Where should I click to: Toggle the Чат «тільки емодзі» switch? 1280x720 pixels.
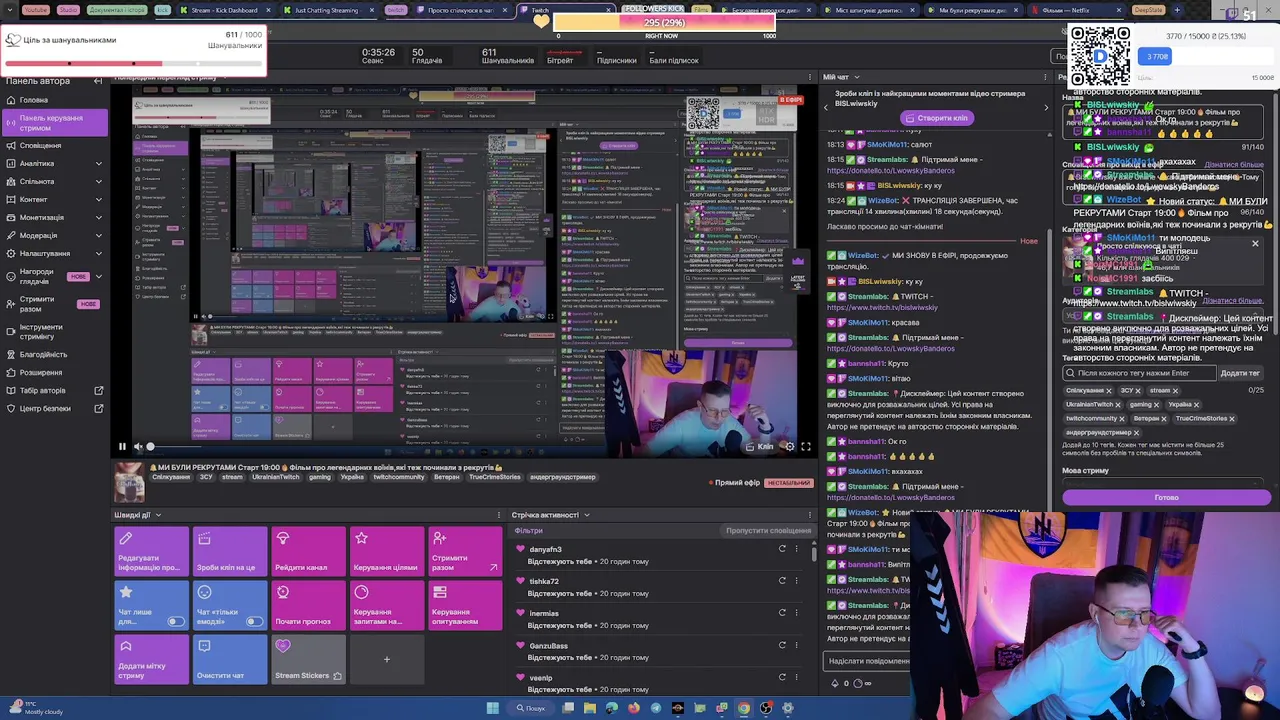point(254,621)
